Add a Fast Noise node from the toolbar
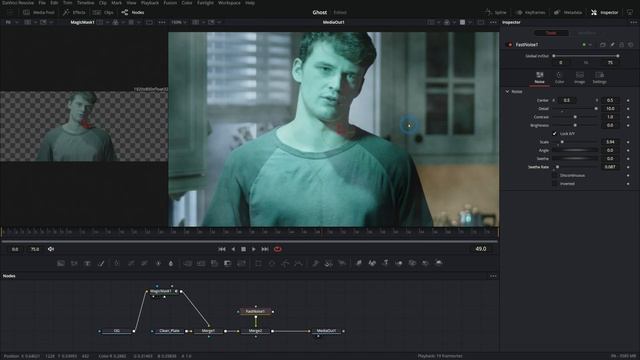Viewport: 640px width, 360px height. tap(74, 263)
